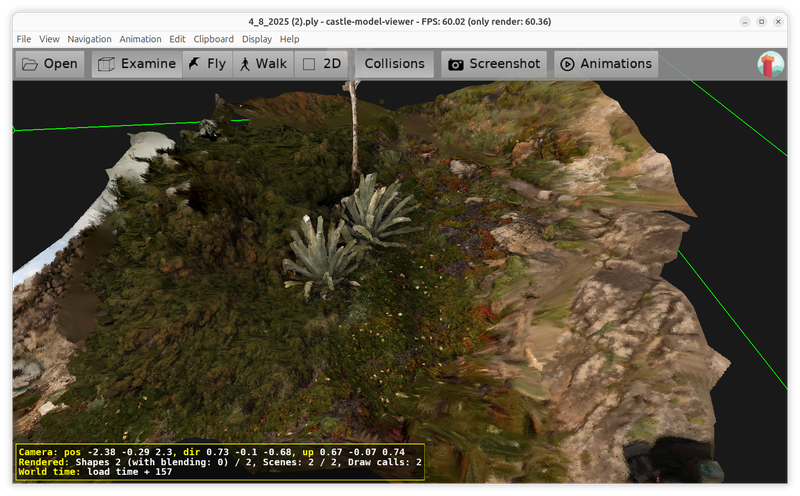This screenshot has width=800, height=496.
Task: Click the 'World time: load time + 157' line
Action: (x=95, y=472)
